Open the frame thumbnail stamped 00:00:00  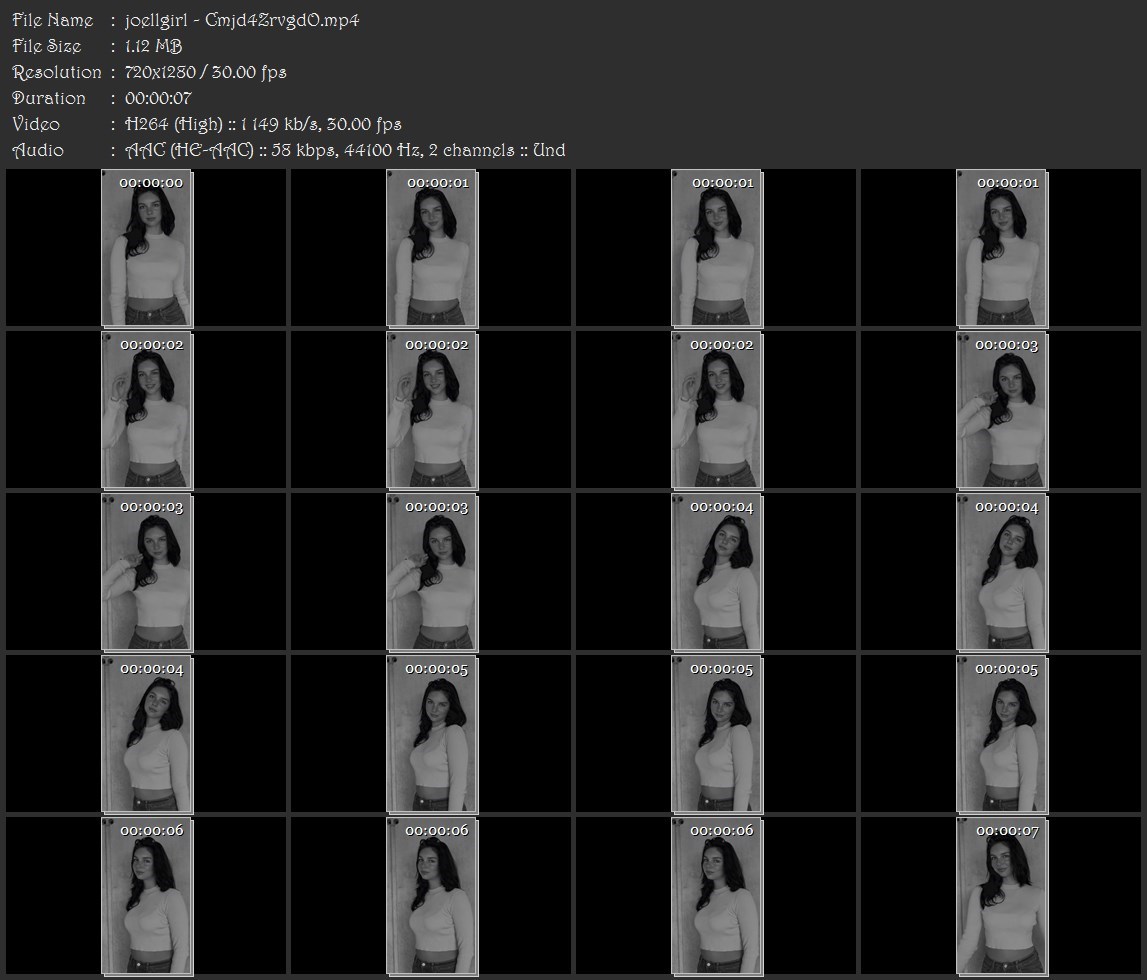click(x=146, y=248)
